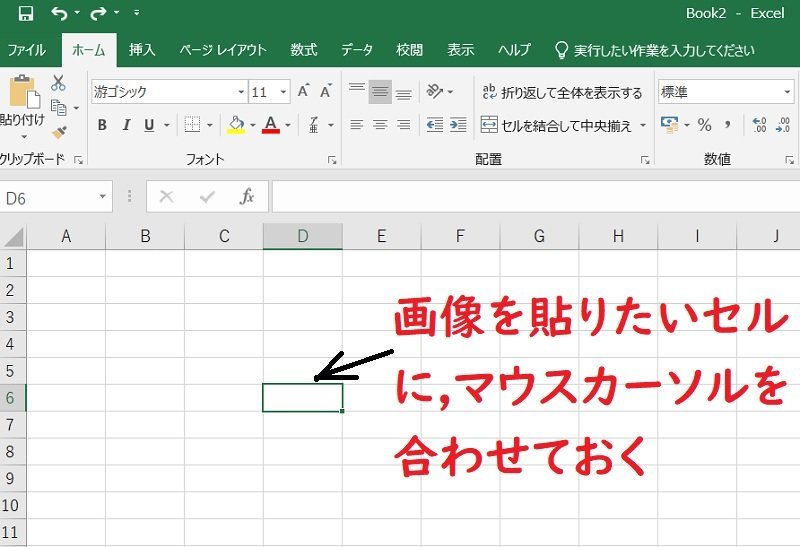Toggle Italic formatting

pyautogui.click(x=126, y=125)
